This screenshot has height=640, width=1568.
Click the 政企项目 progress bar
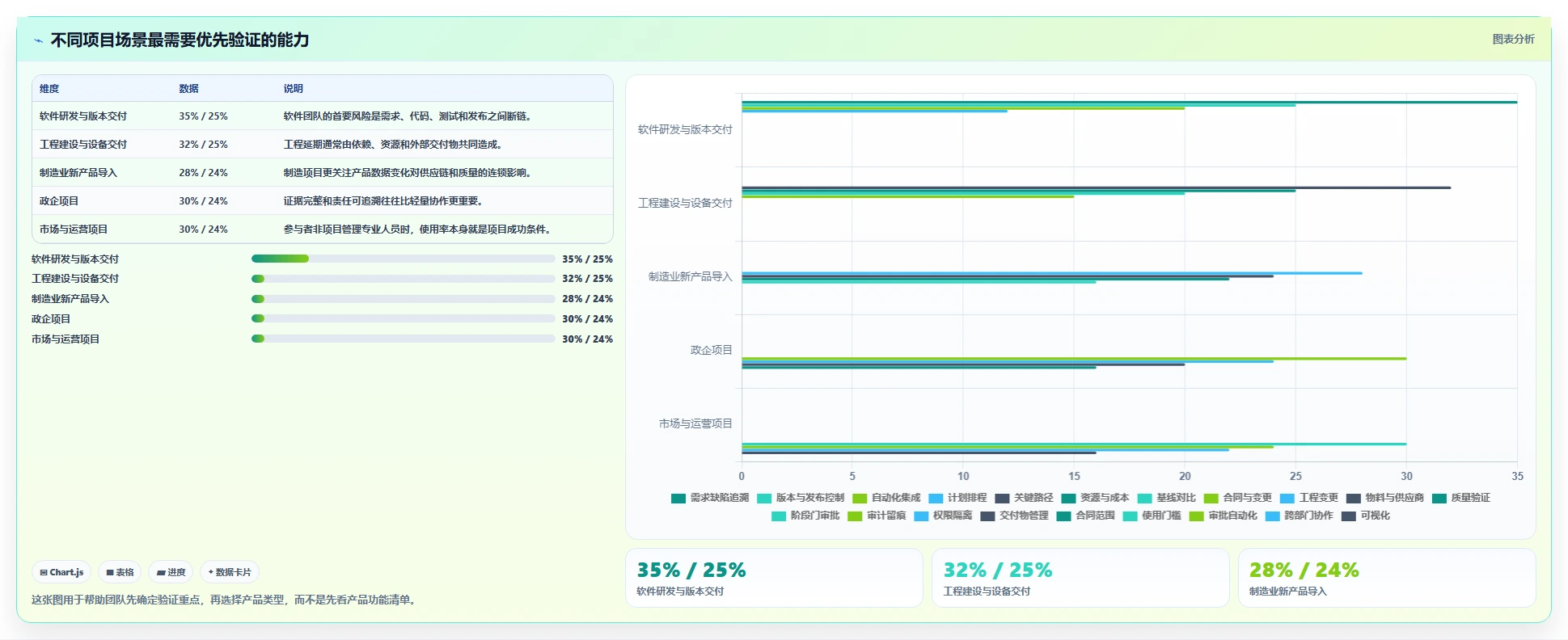403,319
